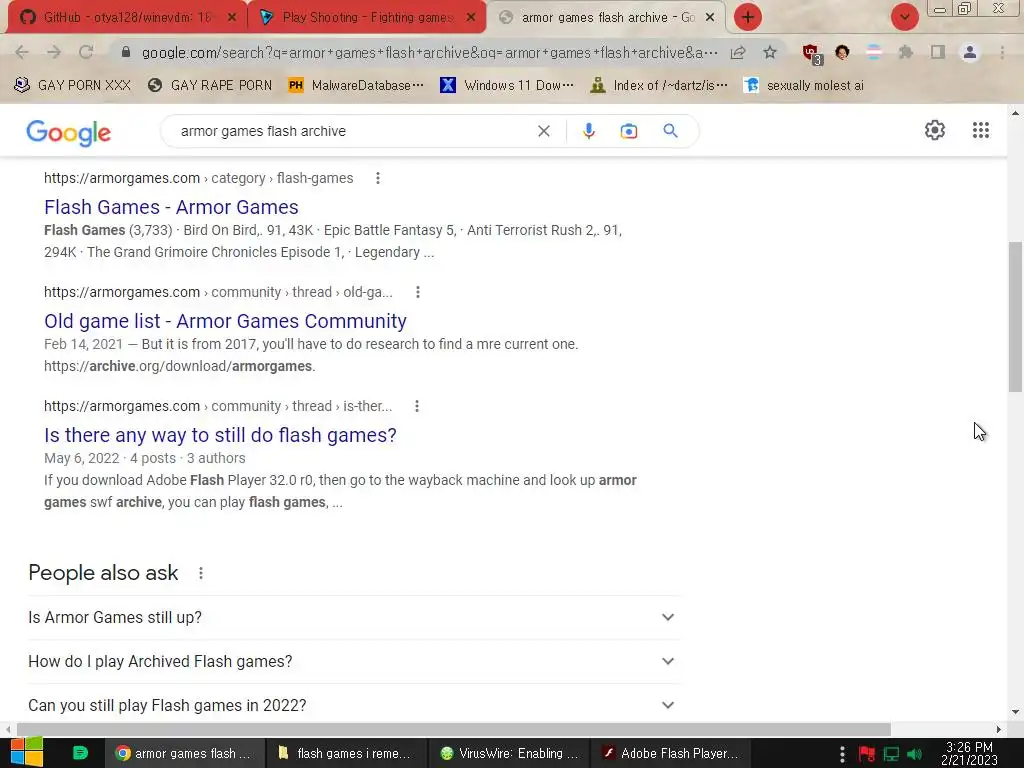Expand 'Can you still play Flash games in 2022?'
This screenshot has height=768, width=1024.
click(x=353, y=705)
